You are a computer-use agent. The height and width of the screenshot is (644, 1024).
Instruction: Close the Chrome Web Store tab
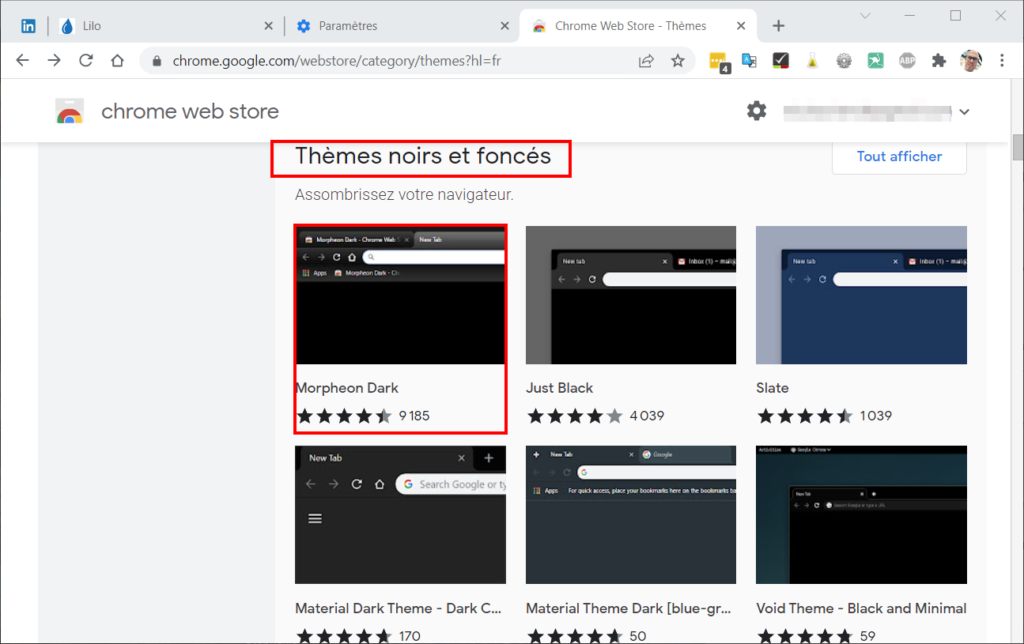click(741, 26)
